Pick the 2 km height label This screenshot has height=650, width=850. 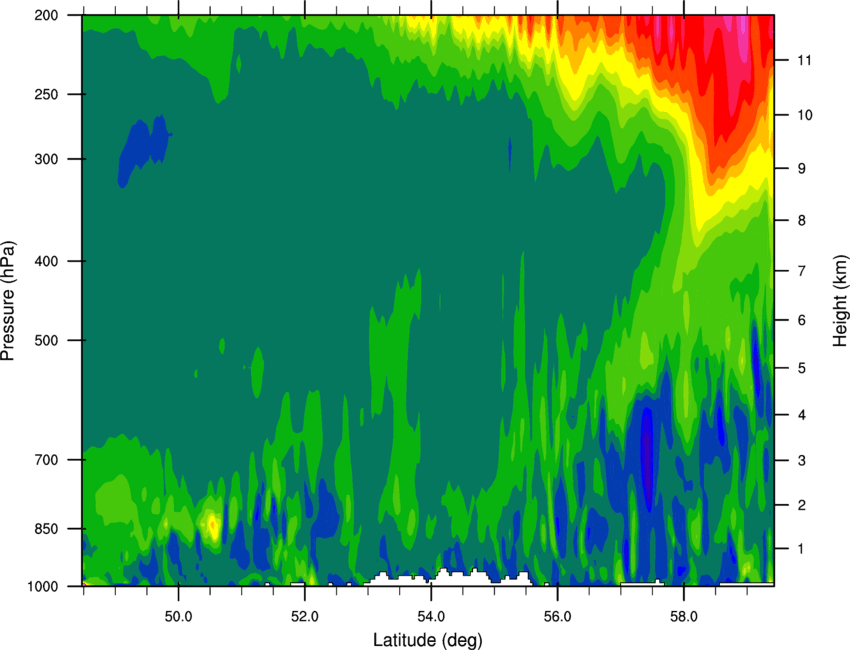tap(801, 505)
